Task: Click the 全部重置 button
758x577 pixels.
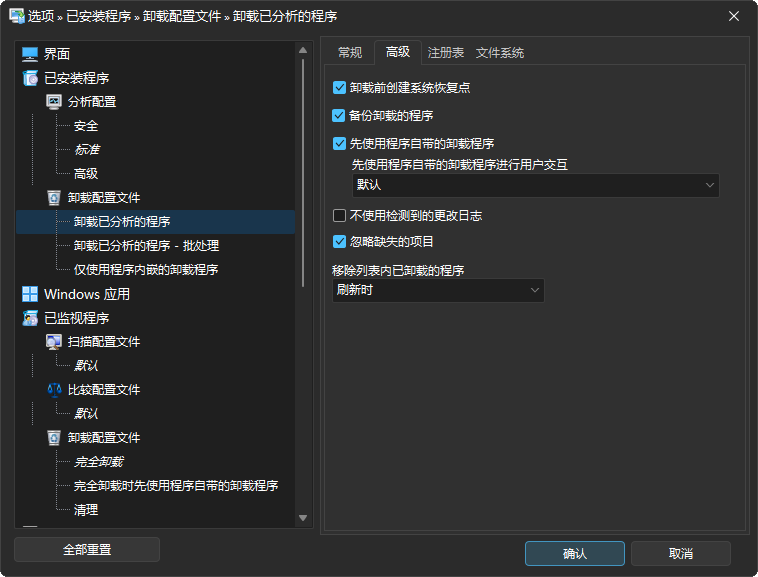Action: [x=87, y=549]
